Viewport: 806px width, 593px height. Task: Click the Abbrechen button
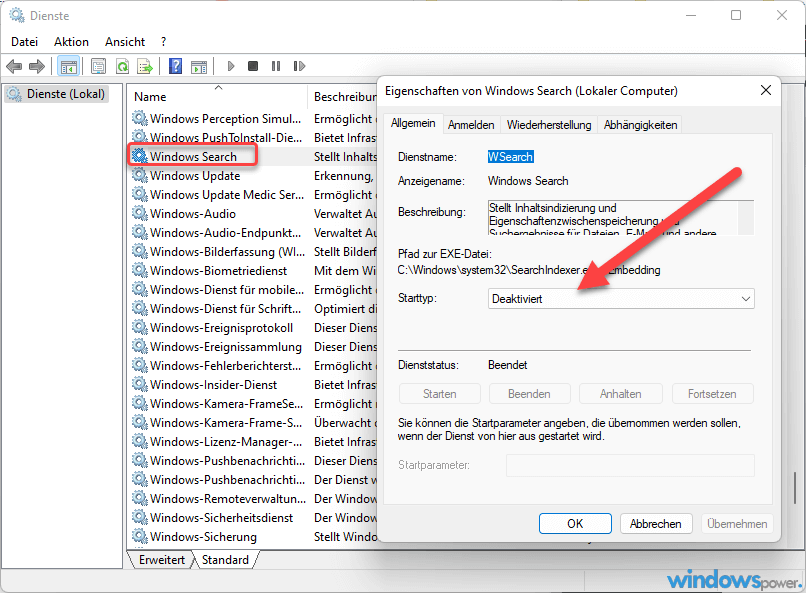pos(656,524)
